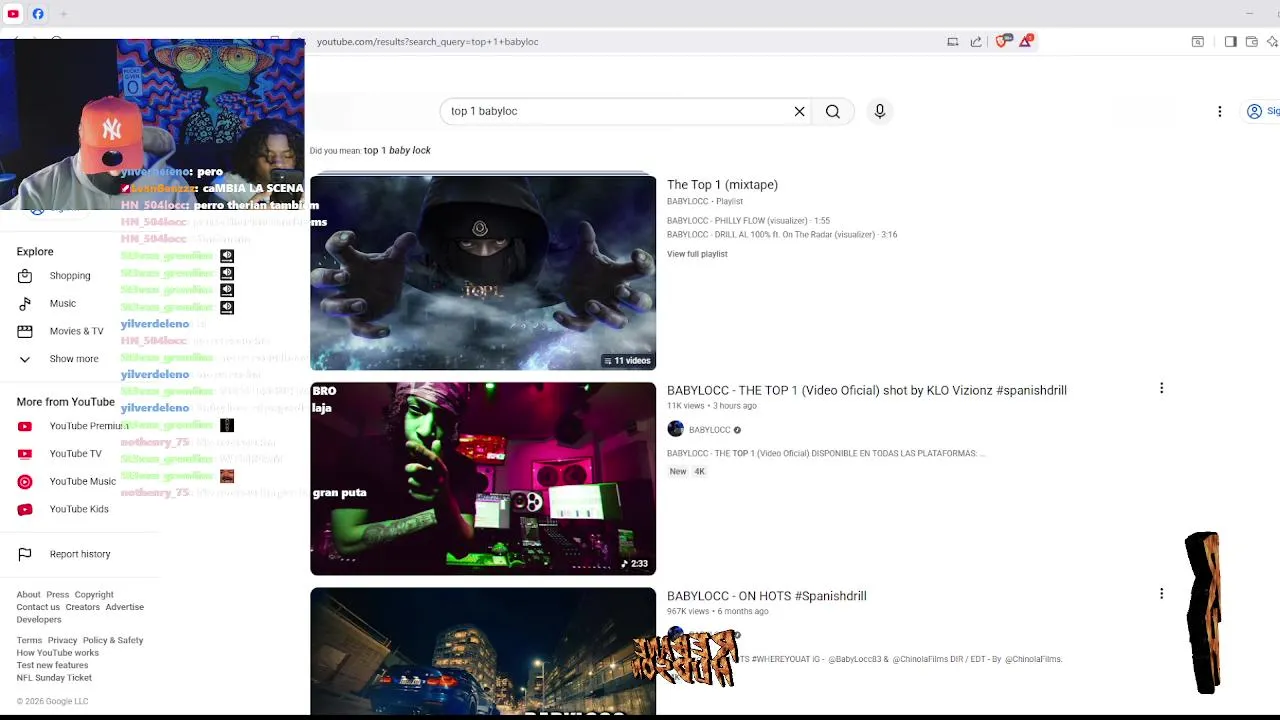Open Music in Explore sidebar

[63, 304]
